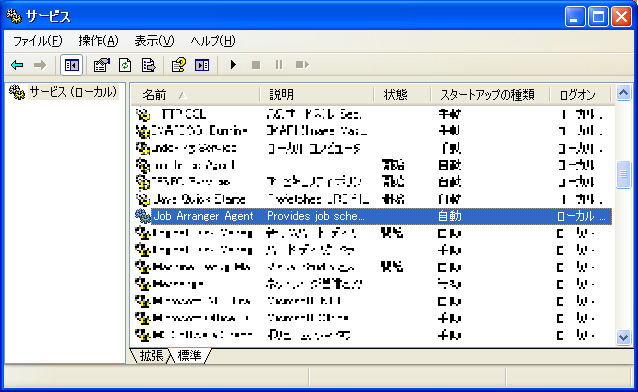Click the Export List toolbar icon

click(x=149, y=65)
